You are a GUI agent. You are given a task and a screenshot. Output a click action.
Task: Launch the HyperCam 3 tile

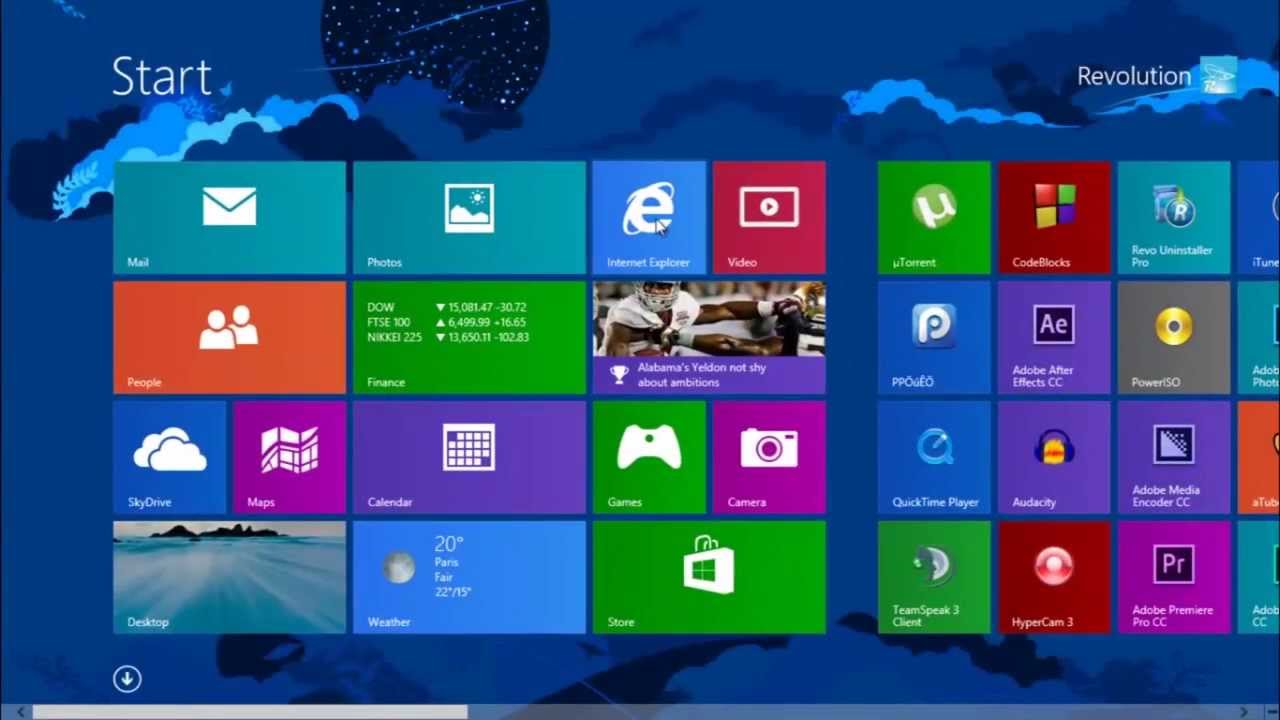(1054, 577)
